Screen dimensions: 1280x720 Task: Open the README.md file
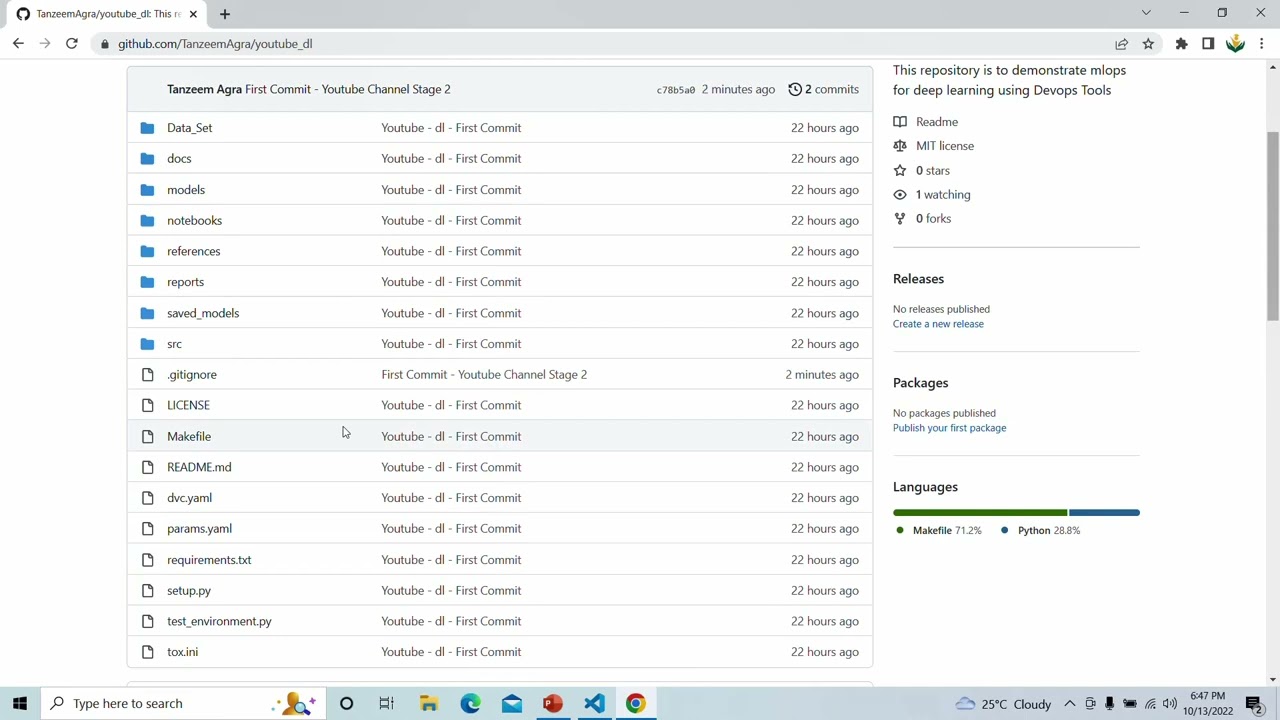tap(199, 467)
